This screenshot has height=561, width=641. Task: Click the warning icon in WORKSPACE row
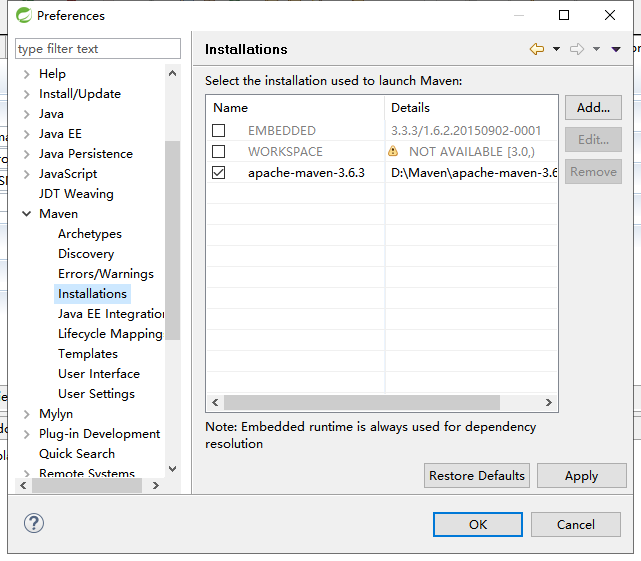pyautogui.click(x=393, y=151)
